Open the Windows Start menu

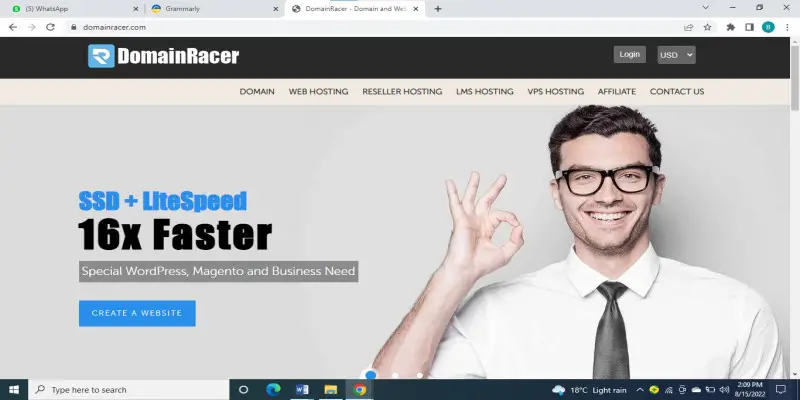(x=14, y=390)
